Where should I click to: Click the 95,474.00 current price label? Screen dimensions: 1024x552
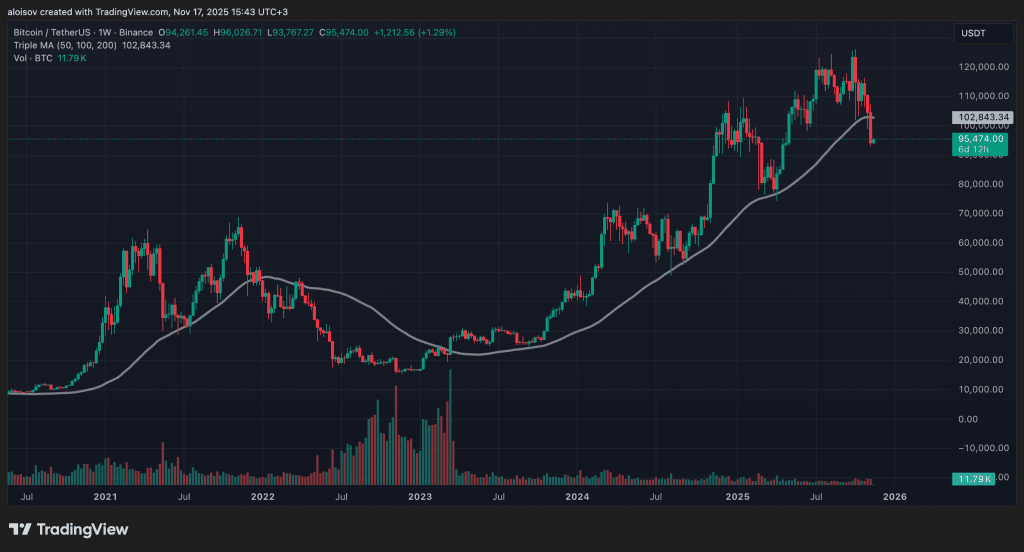coord(980,139)
